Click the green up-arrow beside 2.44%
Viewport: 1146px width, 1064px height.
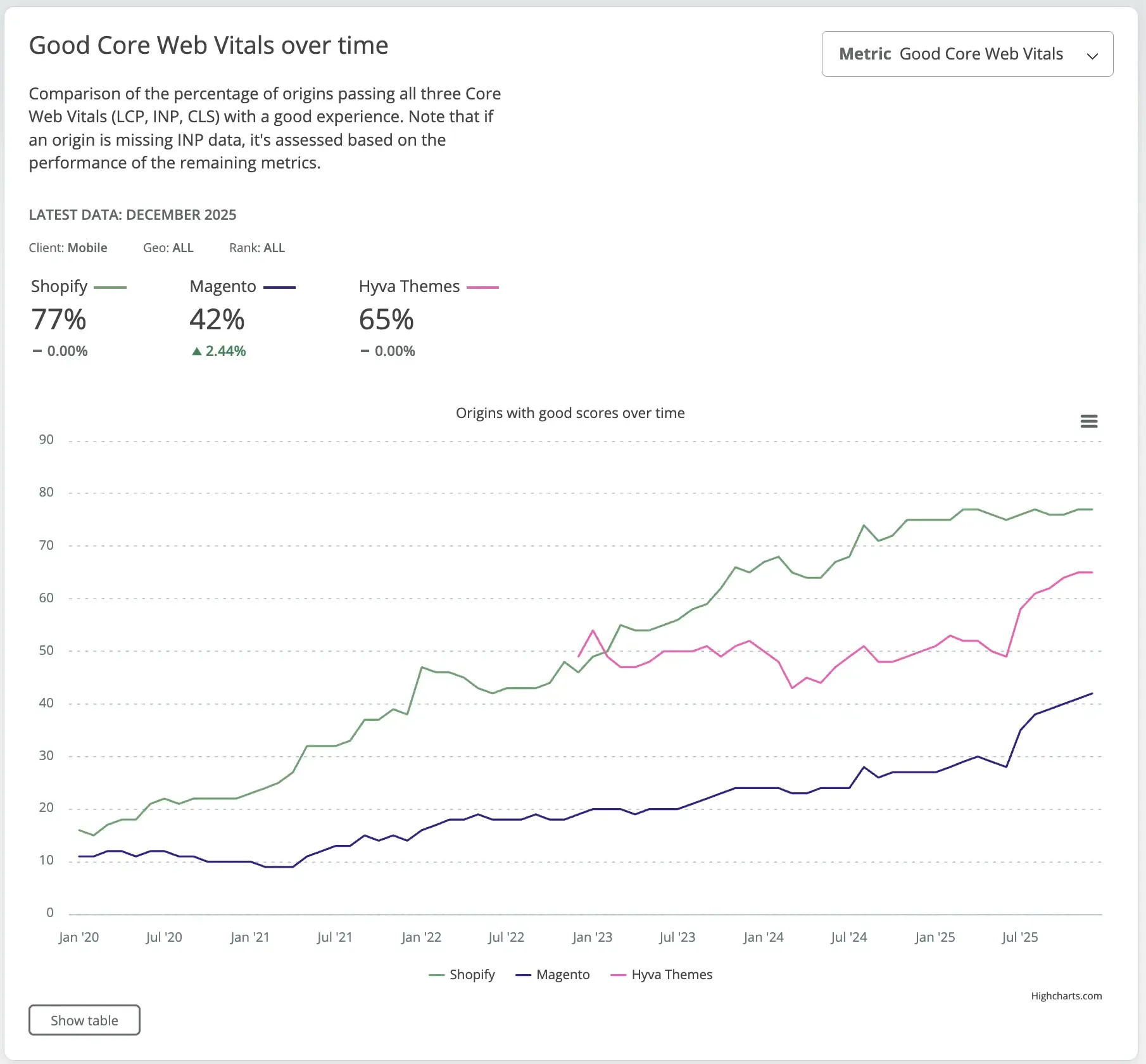click(x=196, y=350)
